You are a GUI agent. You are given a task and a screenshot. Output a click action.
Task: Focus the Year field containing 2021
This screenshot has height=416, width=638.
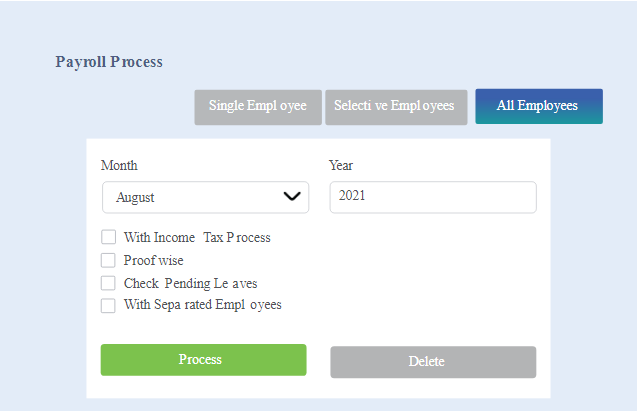[433, 197]
